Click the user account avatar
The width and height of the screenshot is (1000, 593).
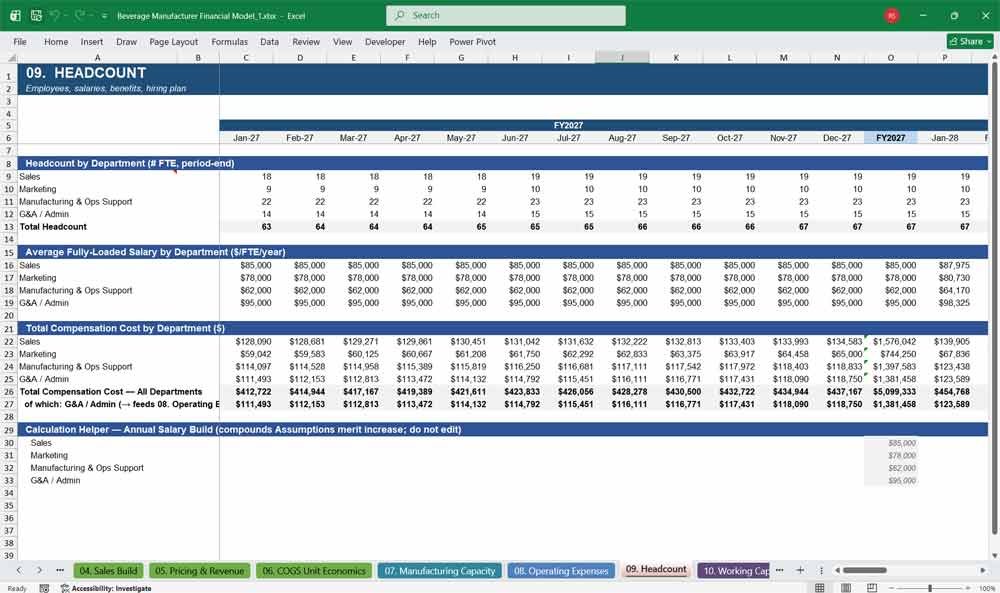tap(892, 16)
